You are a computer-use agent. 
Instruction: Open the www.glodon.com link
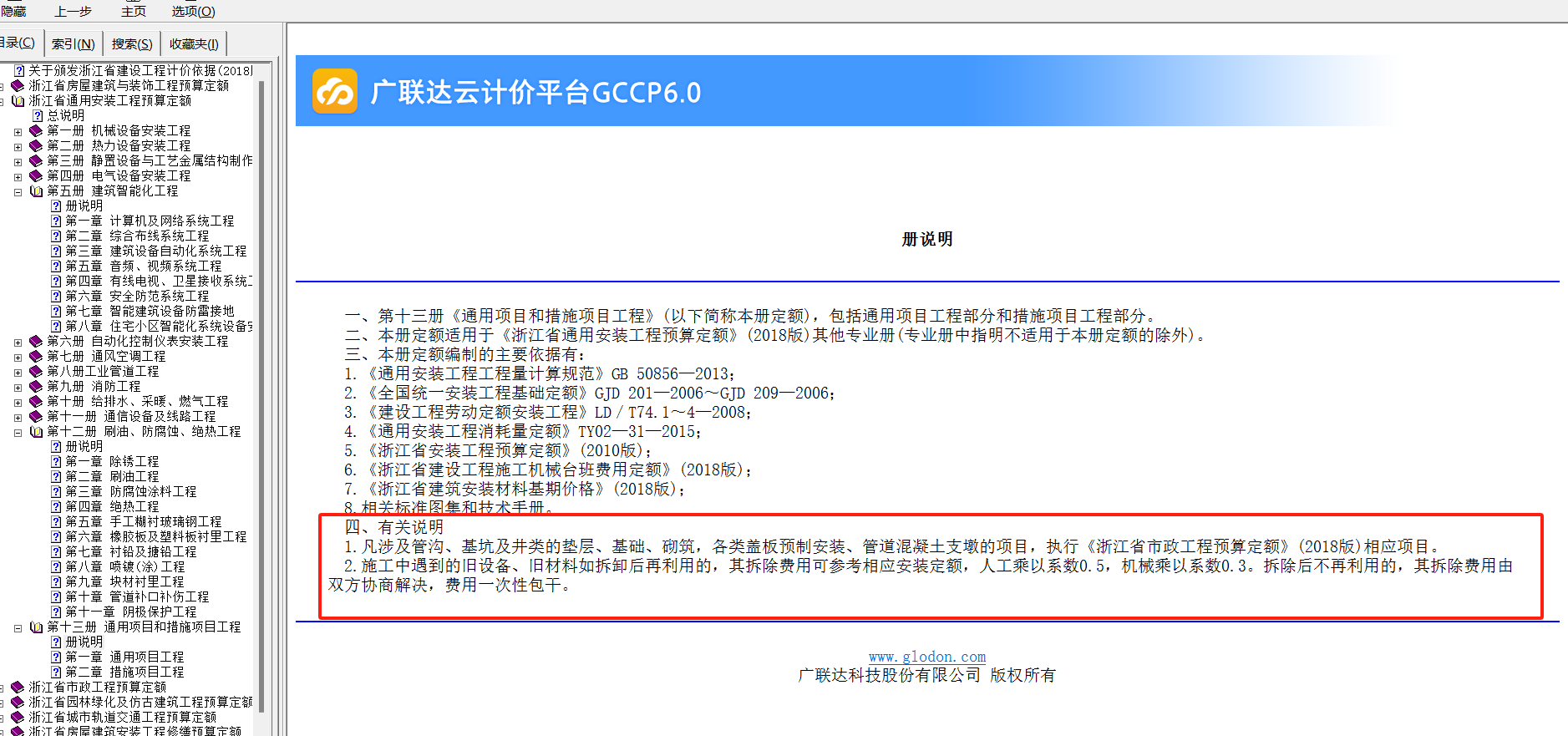(927, 657)
